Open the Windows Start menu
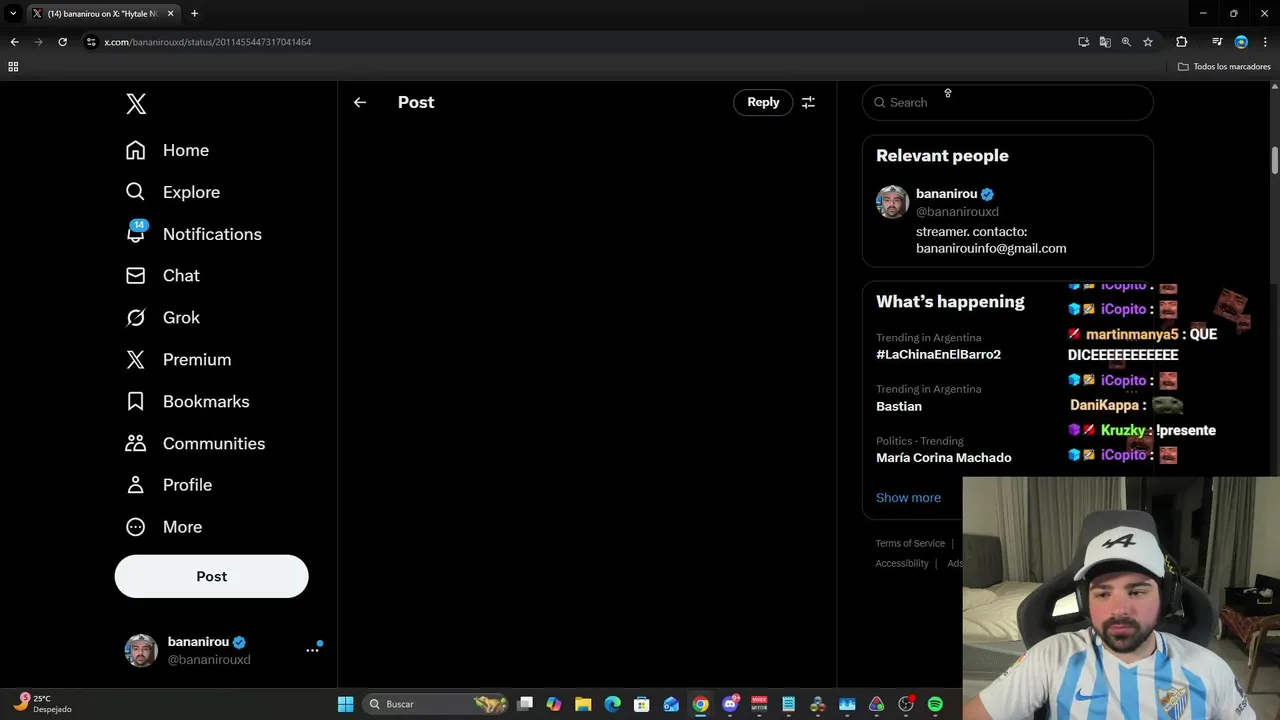The image size is (1280, 720). pos(345,704)
